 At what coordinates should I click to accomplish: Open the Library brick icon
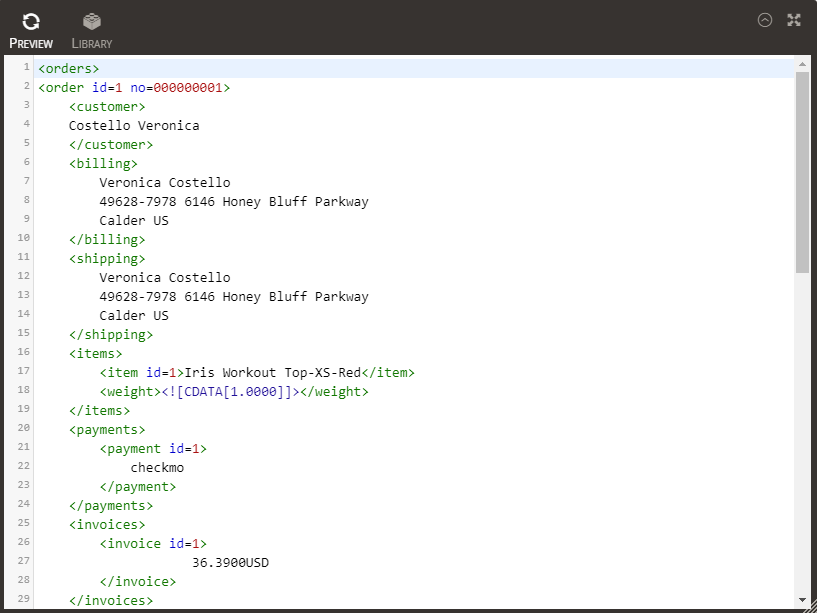tap(92, 21)
